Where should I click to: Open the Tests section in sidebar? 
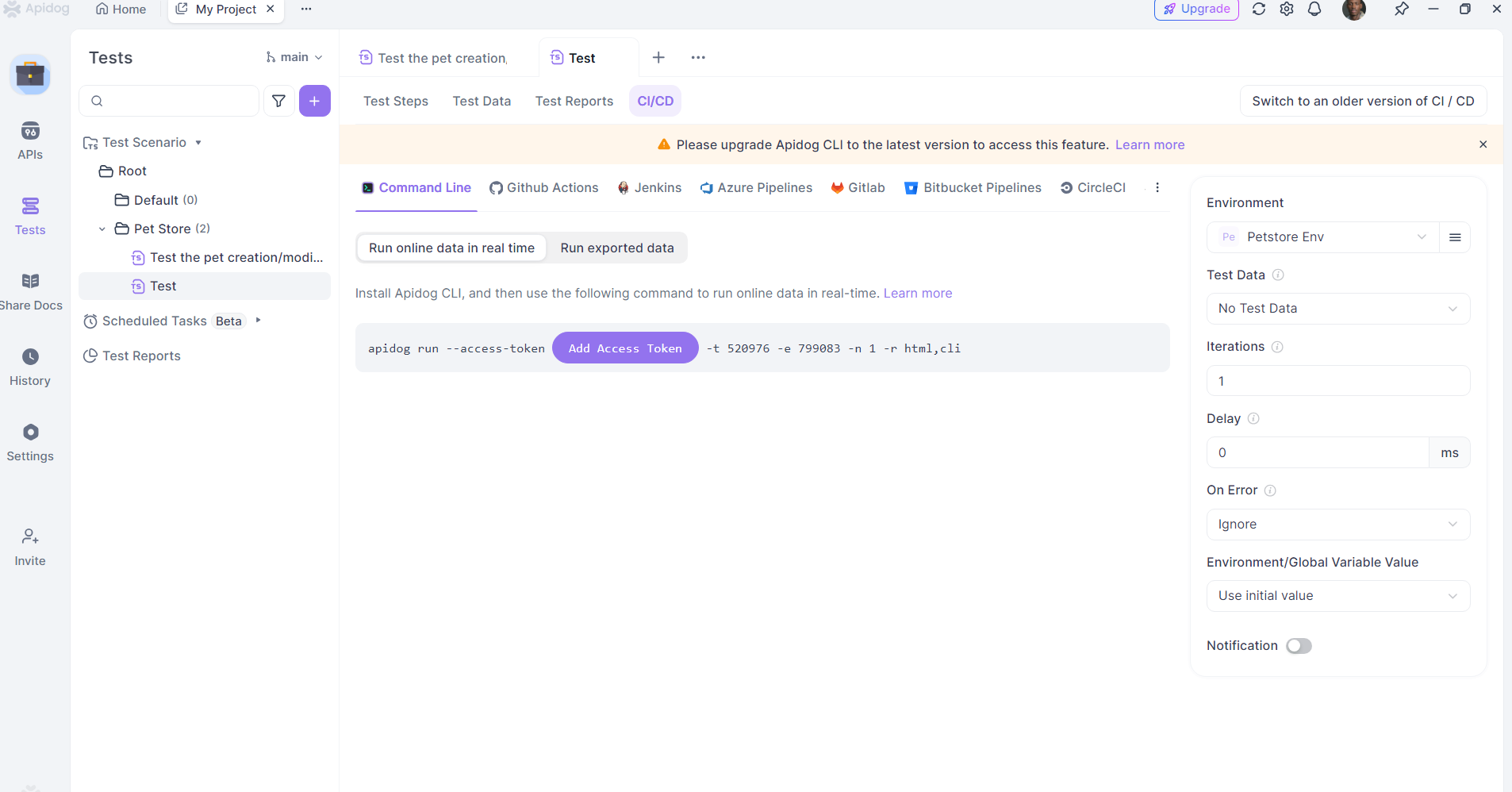[x=30, y=217]
